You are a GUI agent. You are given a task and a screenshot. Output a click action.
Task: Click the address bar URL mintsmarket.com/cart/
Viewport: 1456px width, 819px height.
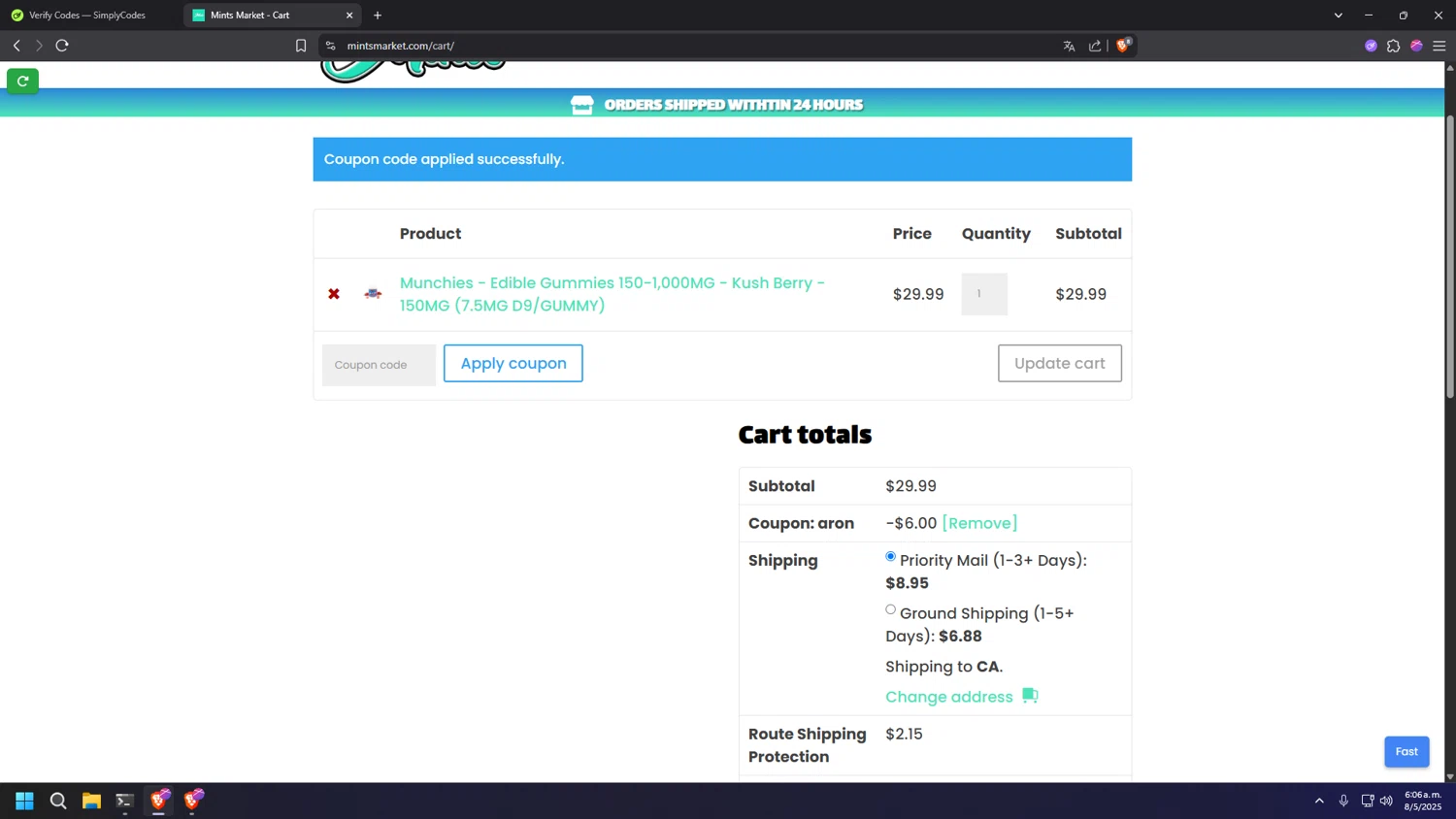(401, 46)
